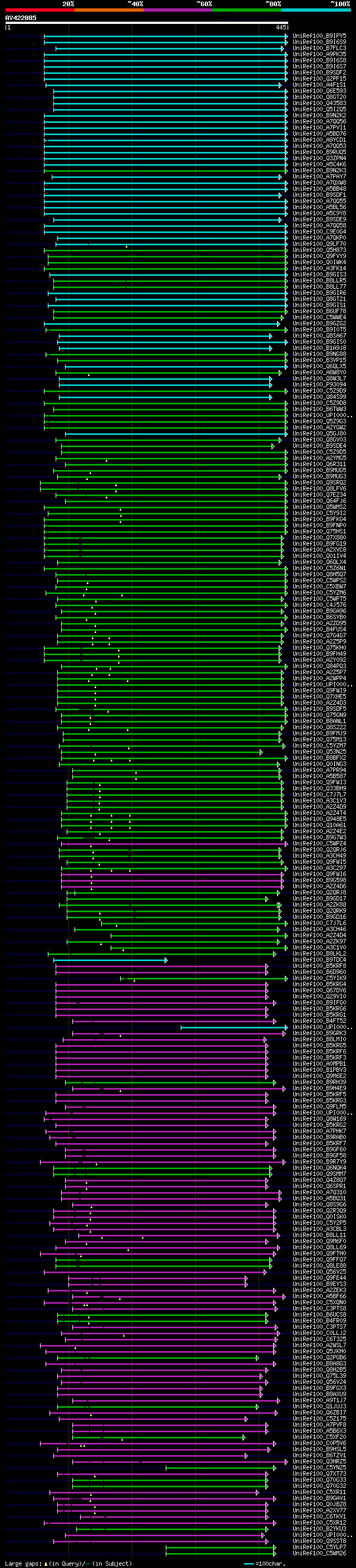Select the UniRef100_Q5H873 hit name

tap(319, 250)
